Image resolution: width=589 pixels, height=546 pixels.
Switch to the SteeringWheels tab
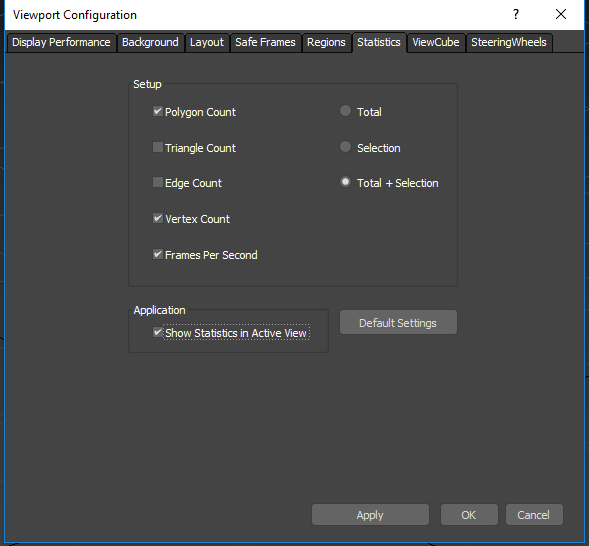click(x=509, y=42)
